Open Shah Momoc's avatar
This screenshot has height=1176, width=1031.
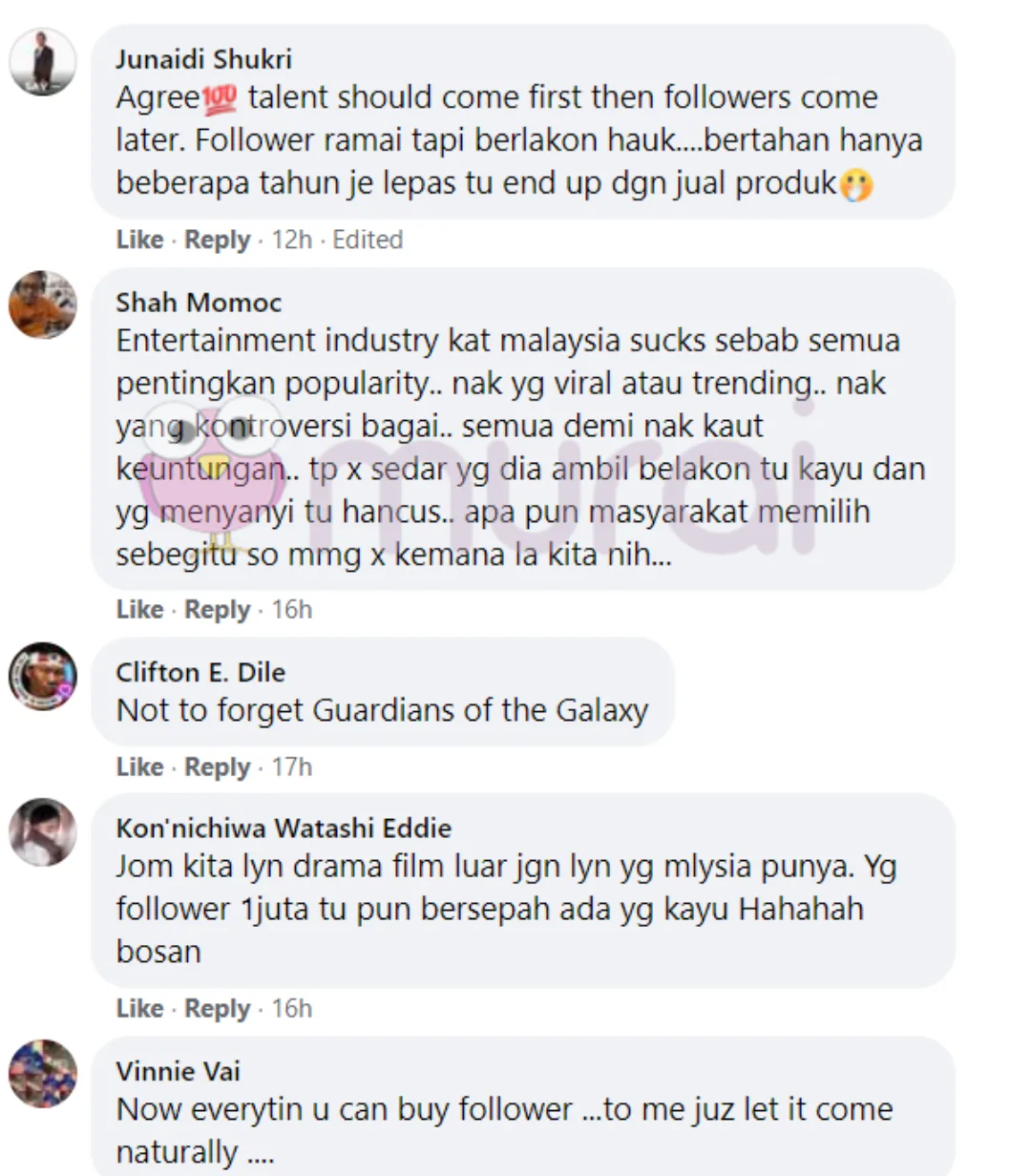tap(43, 304)
